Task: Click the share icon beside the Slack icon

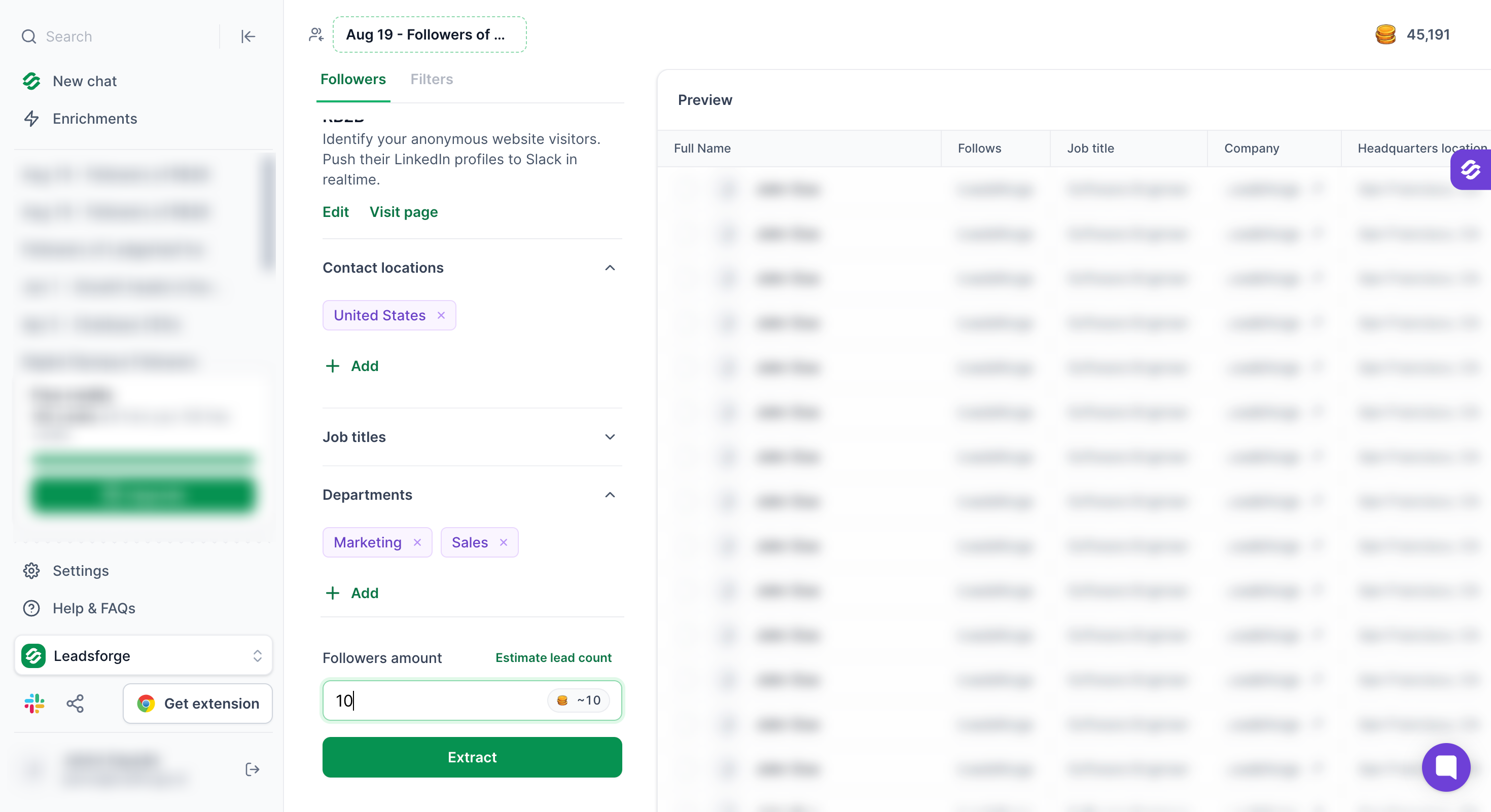Action: point(75,703)
